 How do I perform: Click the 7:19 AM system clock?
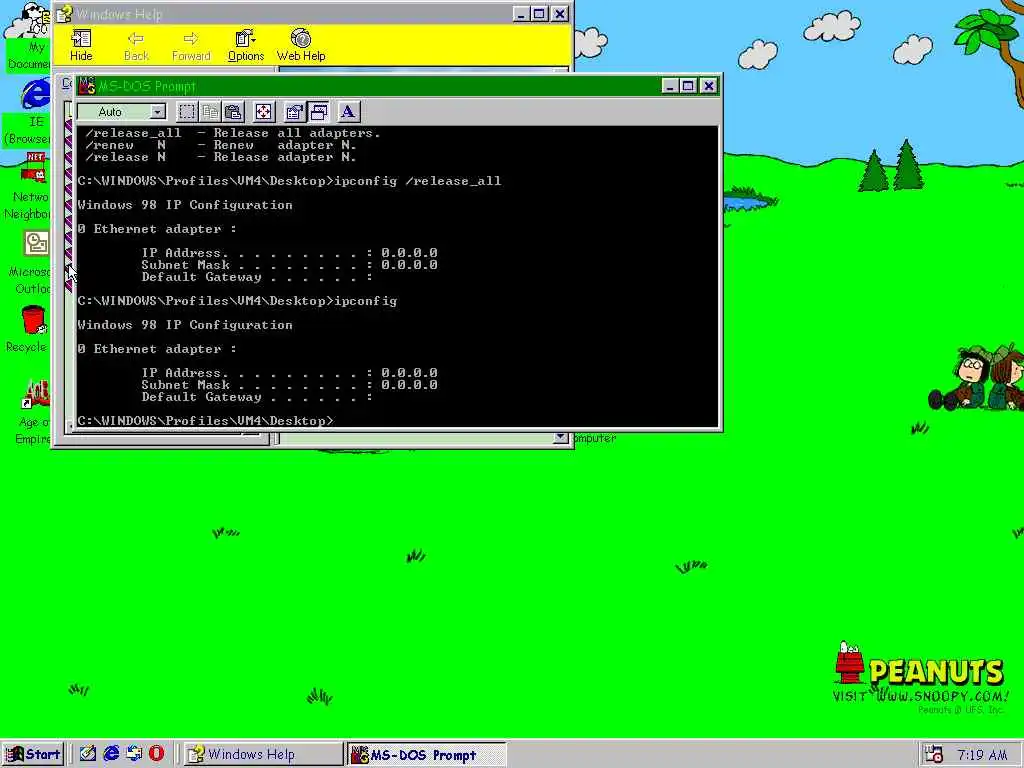[982, 755]
